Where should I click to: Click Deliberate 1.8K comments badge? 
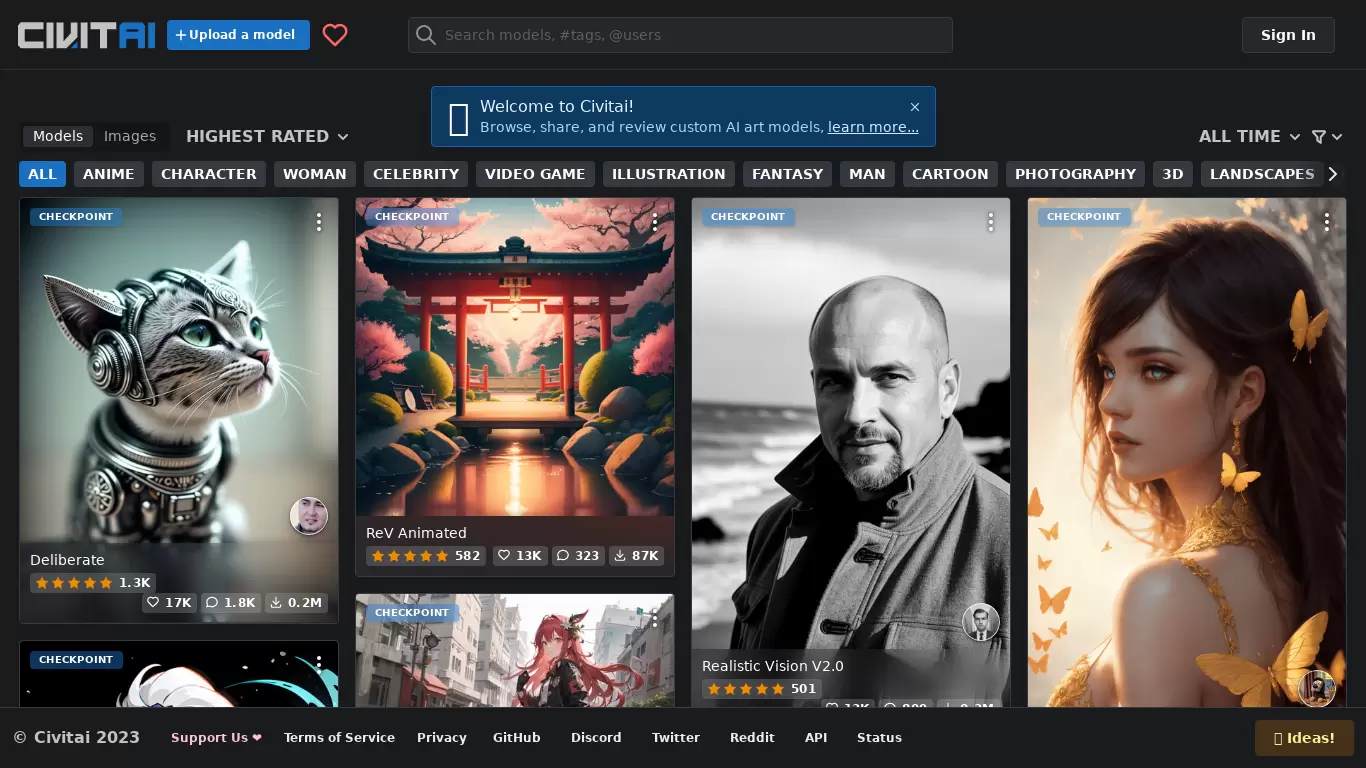pyautogui.click(x=231, y=603)
